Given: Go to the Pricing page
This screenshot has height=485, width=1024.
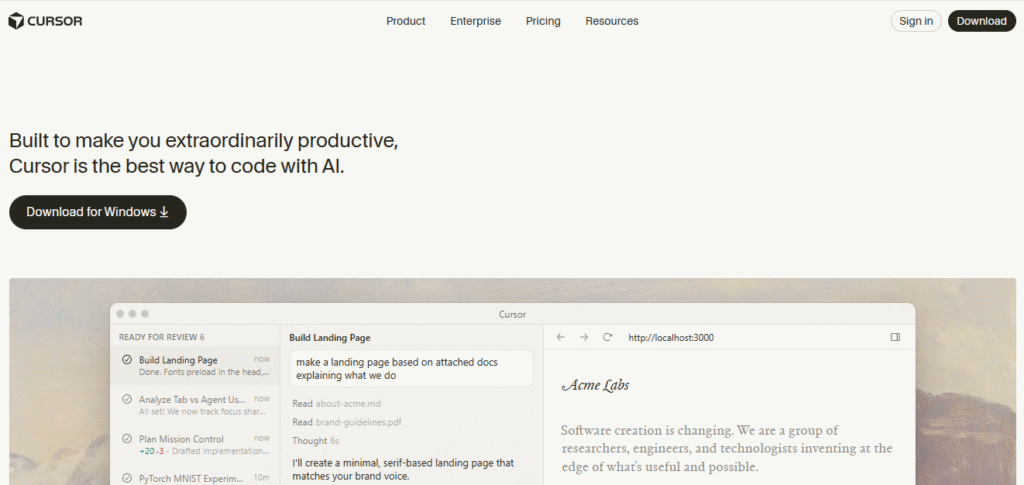Looking at the screenshot, I should click(543, 21).
